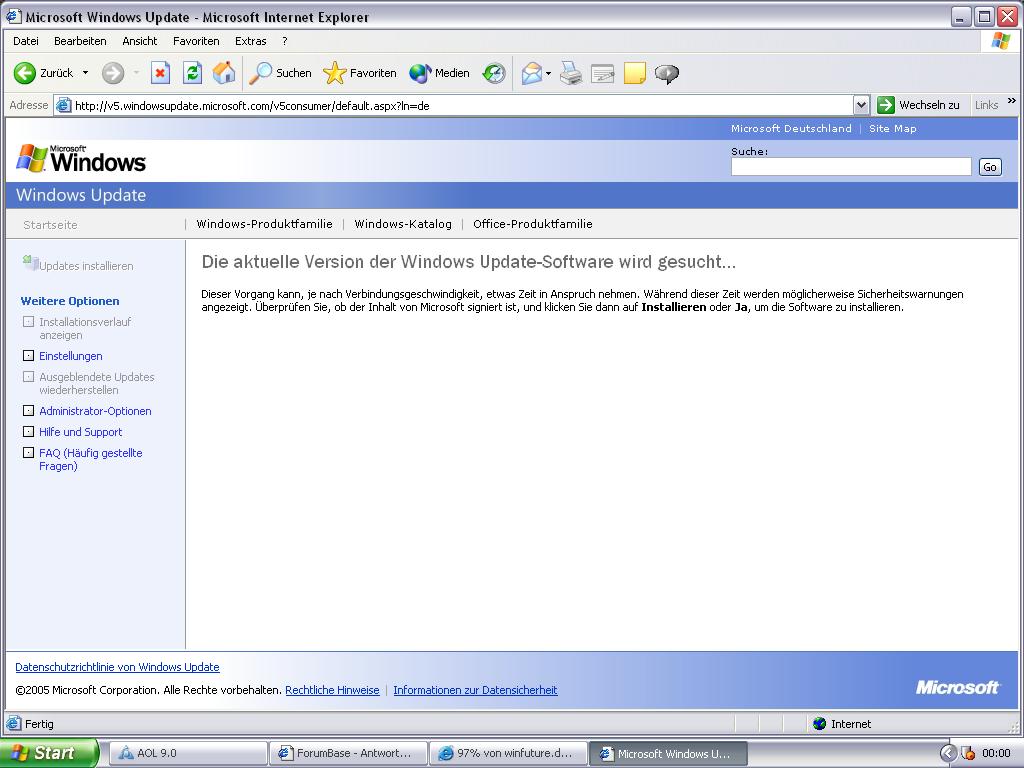Image resolution: width=1024 pixels, height=768 pixels.
Task: Switch to 97% von winfuture taskbar item
Action: click(508, 753)
